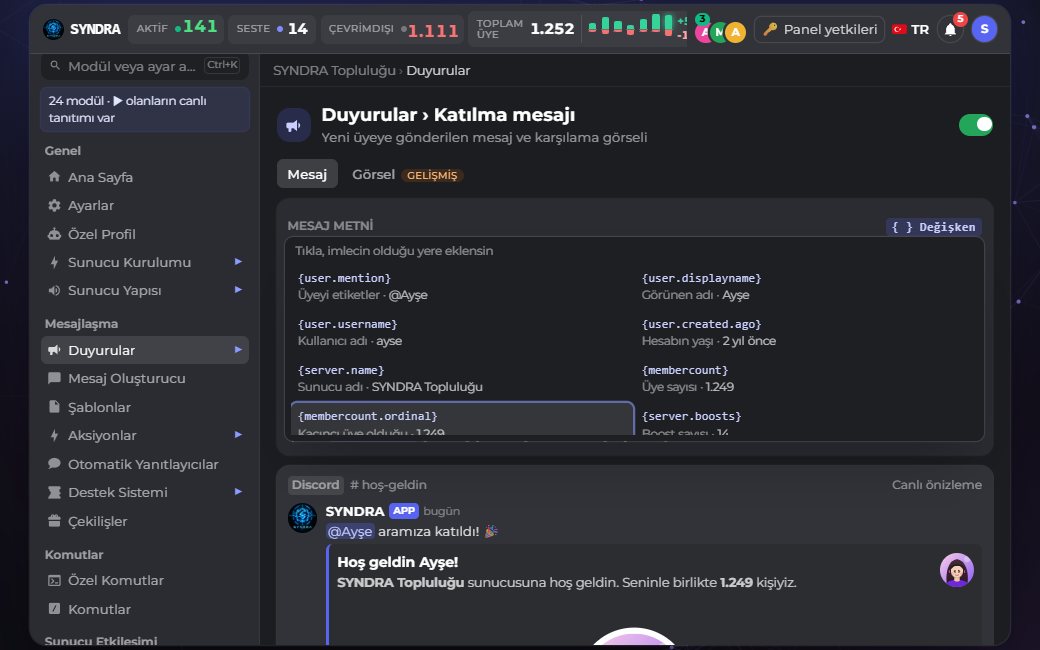Expand the Aksiyonlar submenu arrow
Image resolution: width=1040 pixels, height=650 pixels.
coord(238,435)
